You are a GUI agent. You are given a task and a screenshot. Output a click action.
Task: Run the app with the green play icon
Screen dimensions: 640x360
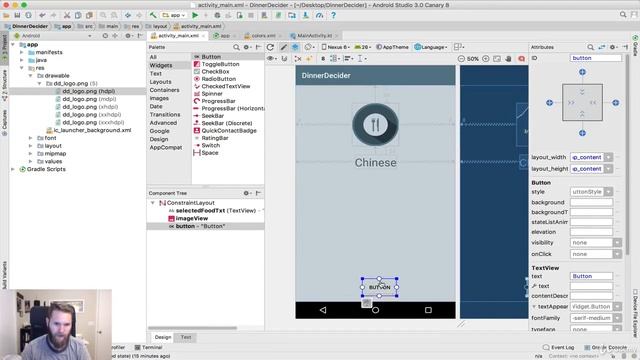(x=195, y=15)
